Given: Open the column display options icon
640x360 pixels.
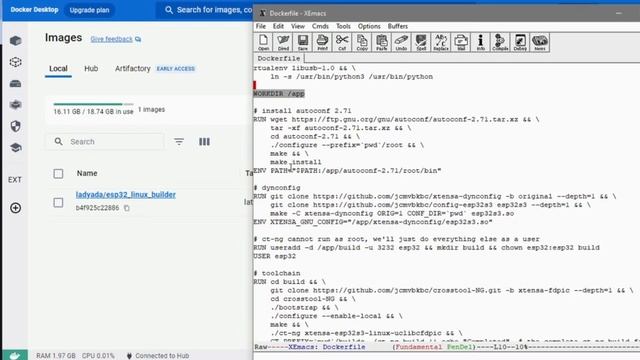Looking at the screenshot, I should tap(204, 142).
